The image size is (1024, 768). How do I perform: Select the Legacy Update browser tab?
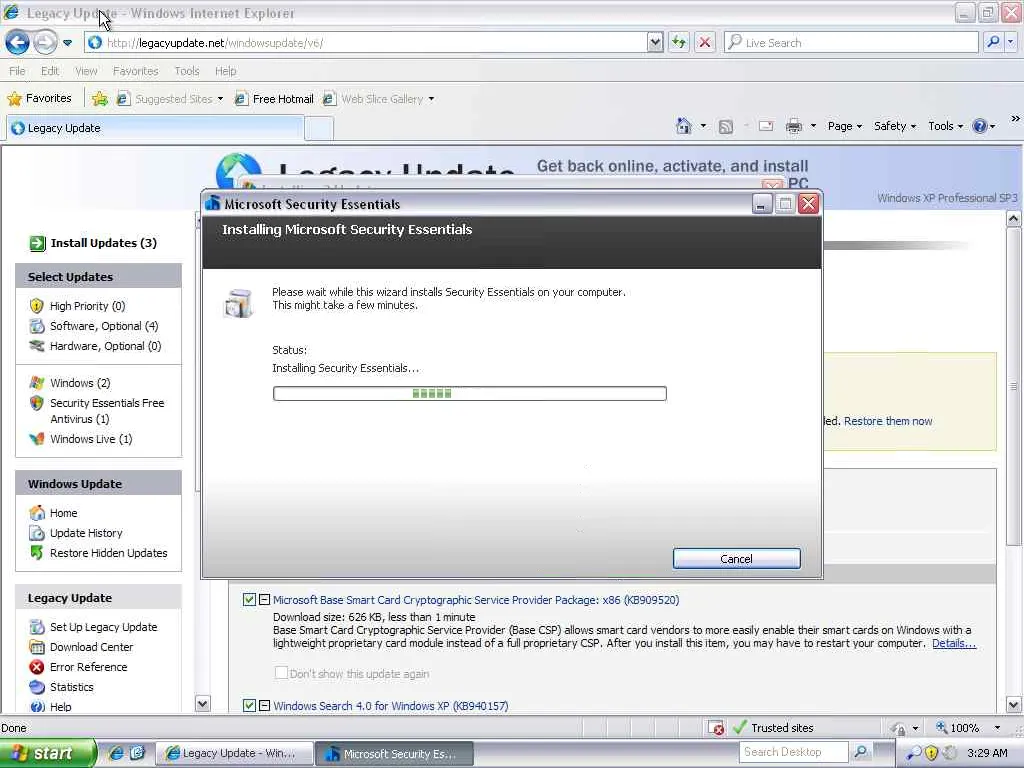[x=155, y=128]
